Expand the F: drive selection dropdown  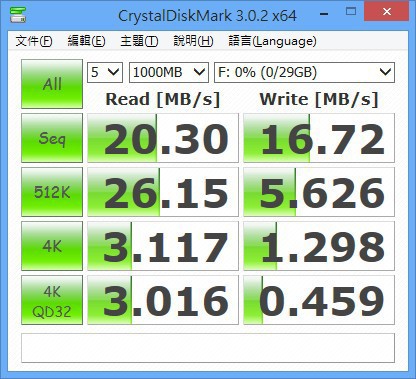[x=304, y=72]
